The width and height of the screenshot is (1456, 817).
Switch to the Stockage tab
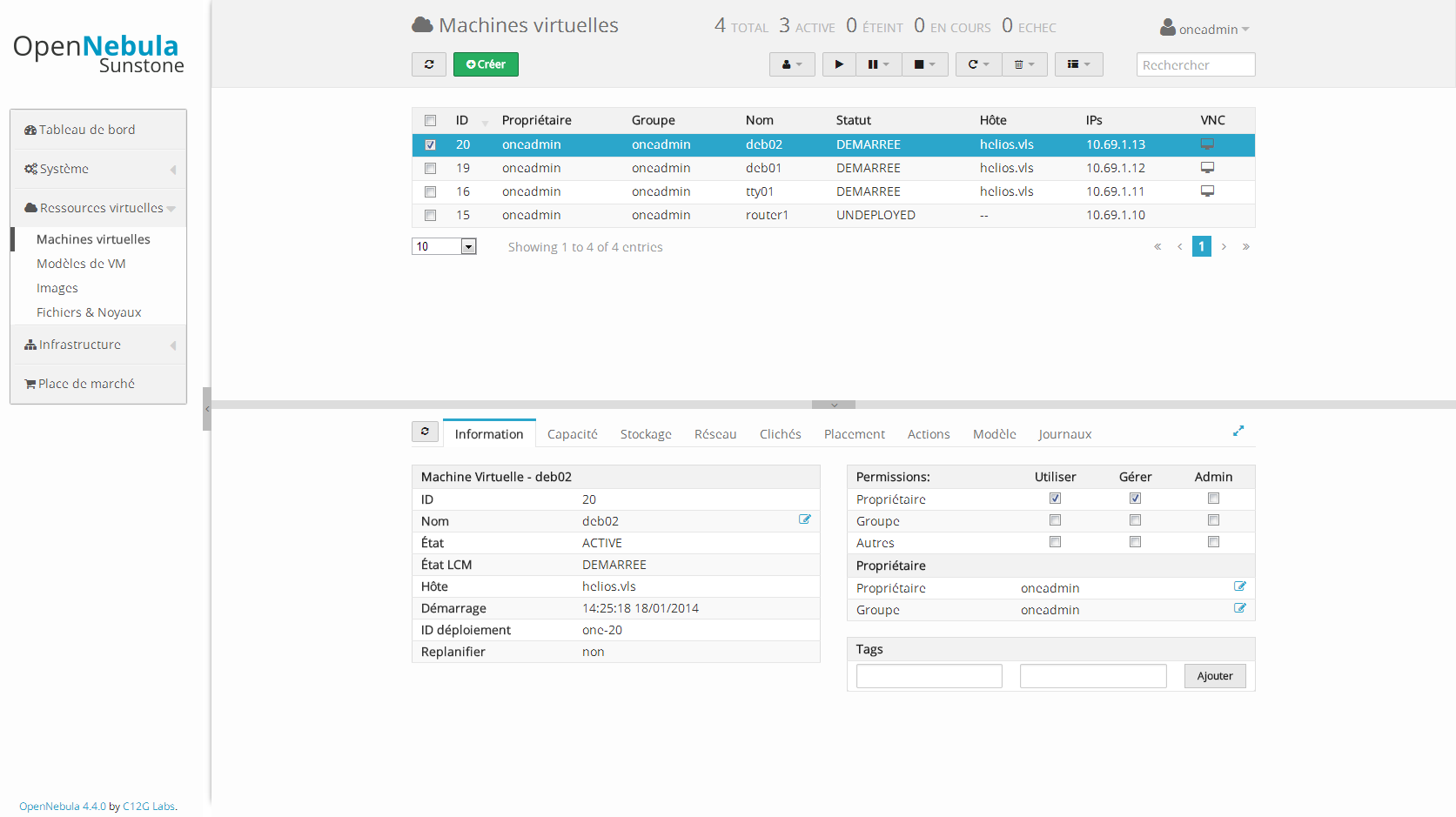646,434
